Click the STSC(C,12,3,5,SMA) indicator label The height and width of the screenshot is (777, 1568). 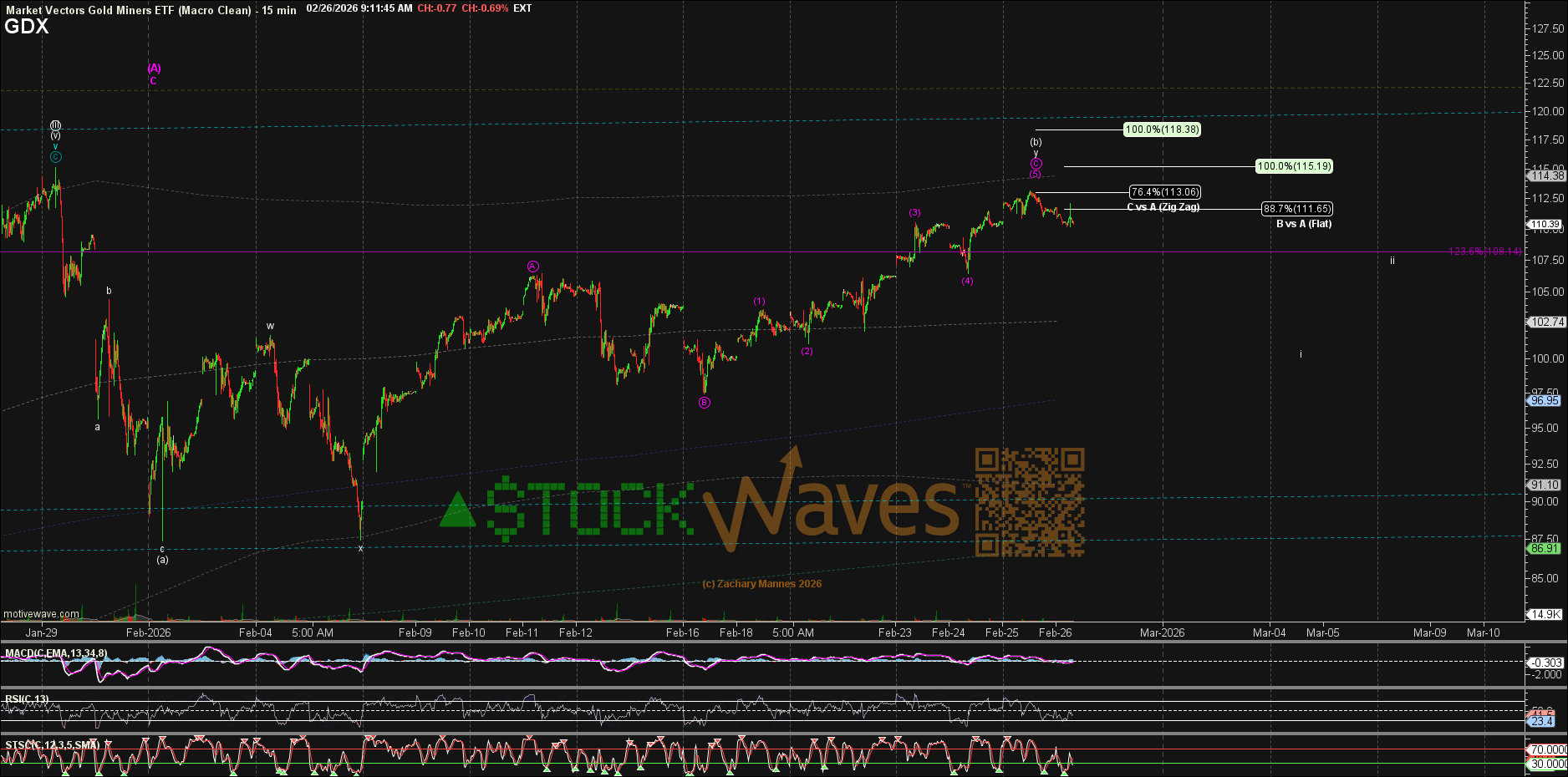[52, 744]
